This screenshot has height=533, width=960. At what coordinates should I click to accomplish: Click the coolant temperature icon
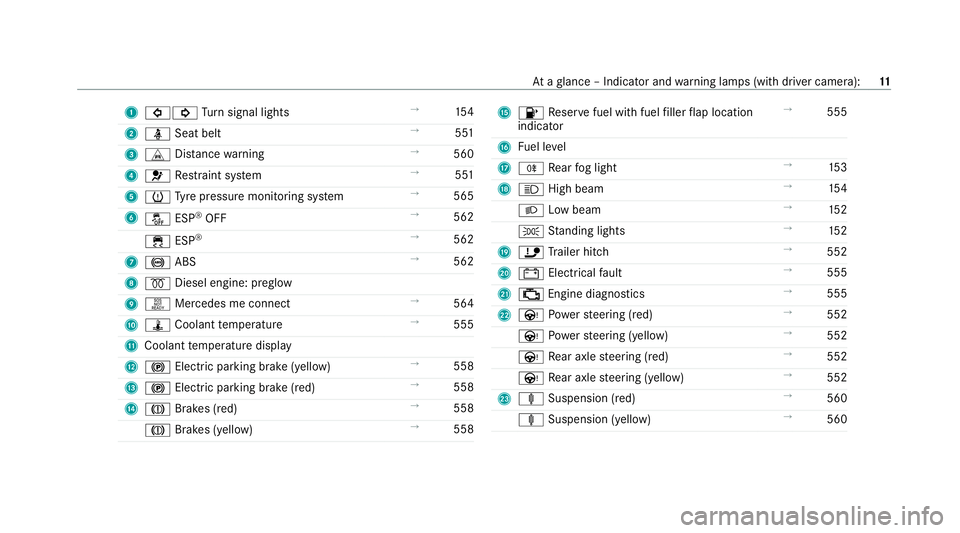(157, 325)
